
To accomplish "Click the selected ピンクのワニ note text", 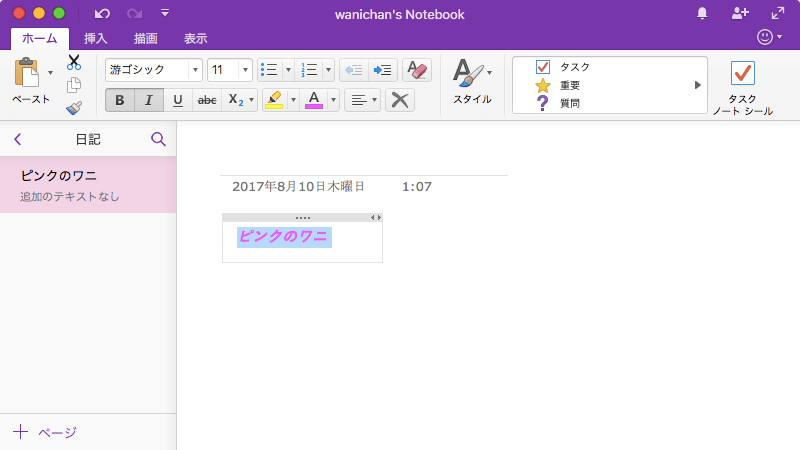I will point(284,237).
